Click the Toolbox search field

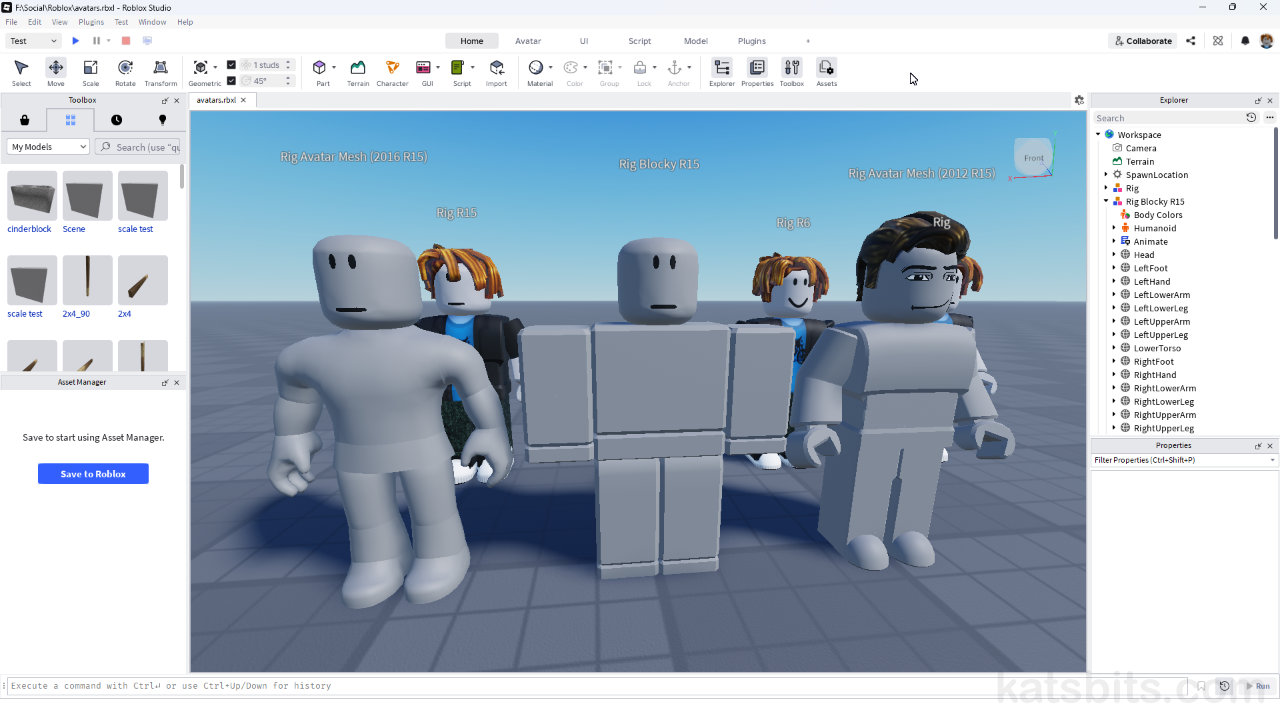(138, 147)
